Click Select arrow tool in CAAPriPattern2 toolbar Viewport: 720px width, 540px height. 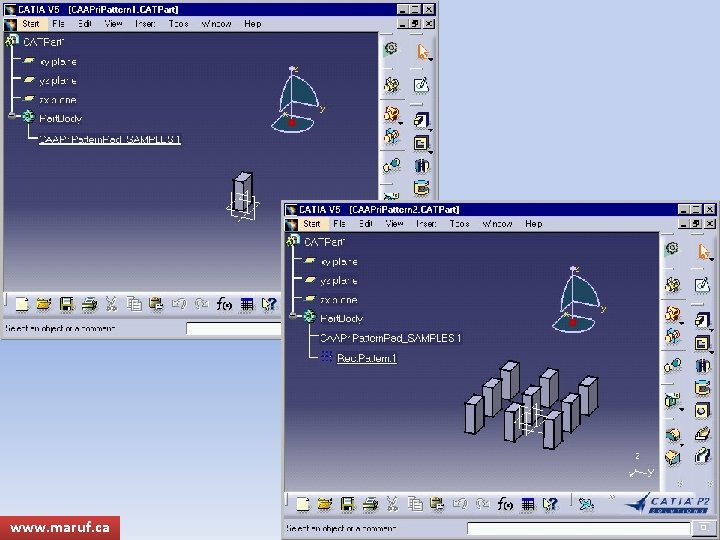pos(703,252)
